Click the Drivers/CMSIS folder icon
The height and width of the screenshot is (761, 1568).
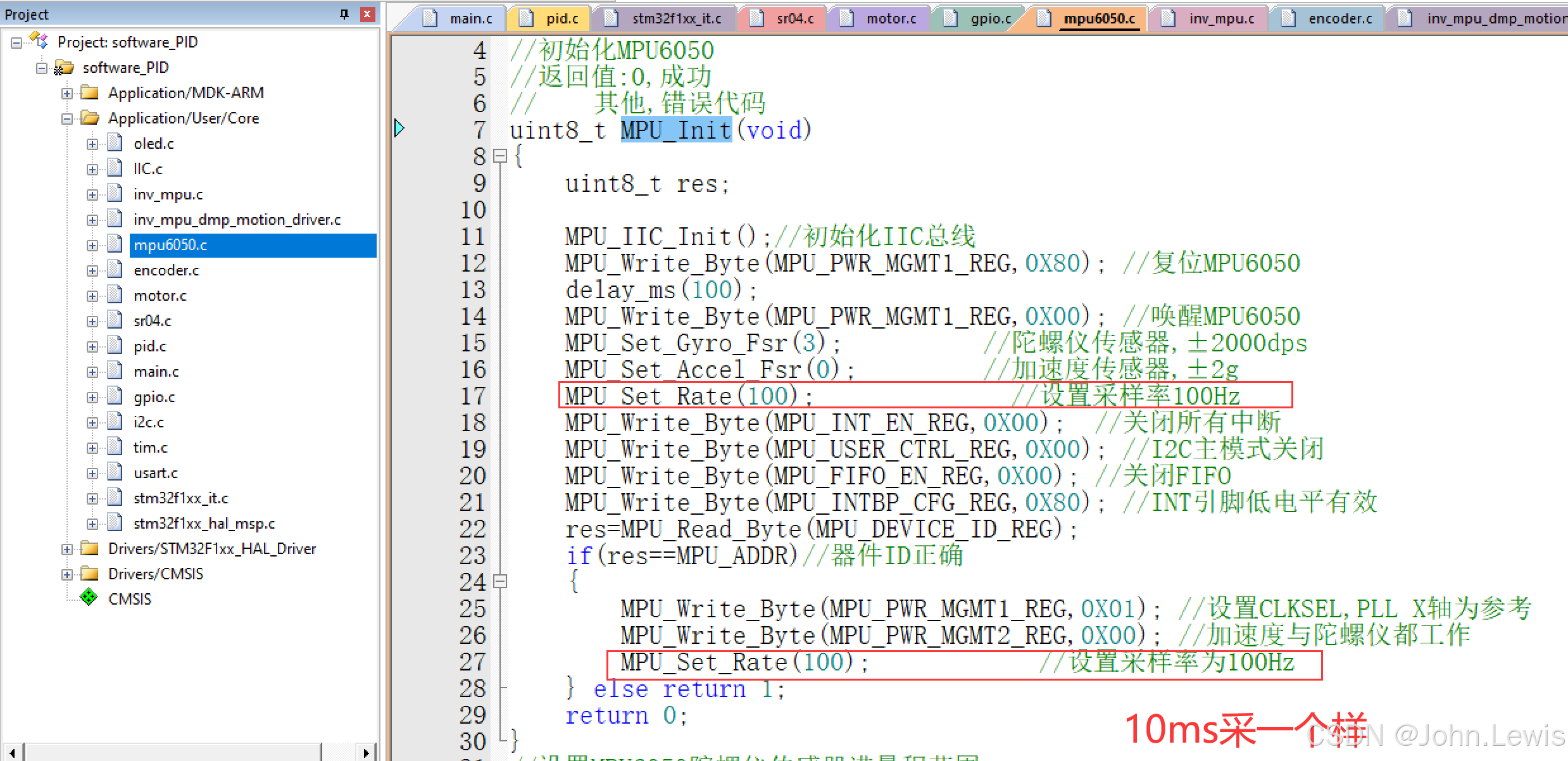(x=90, y=574)
